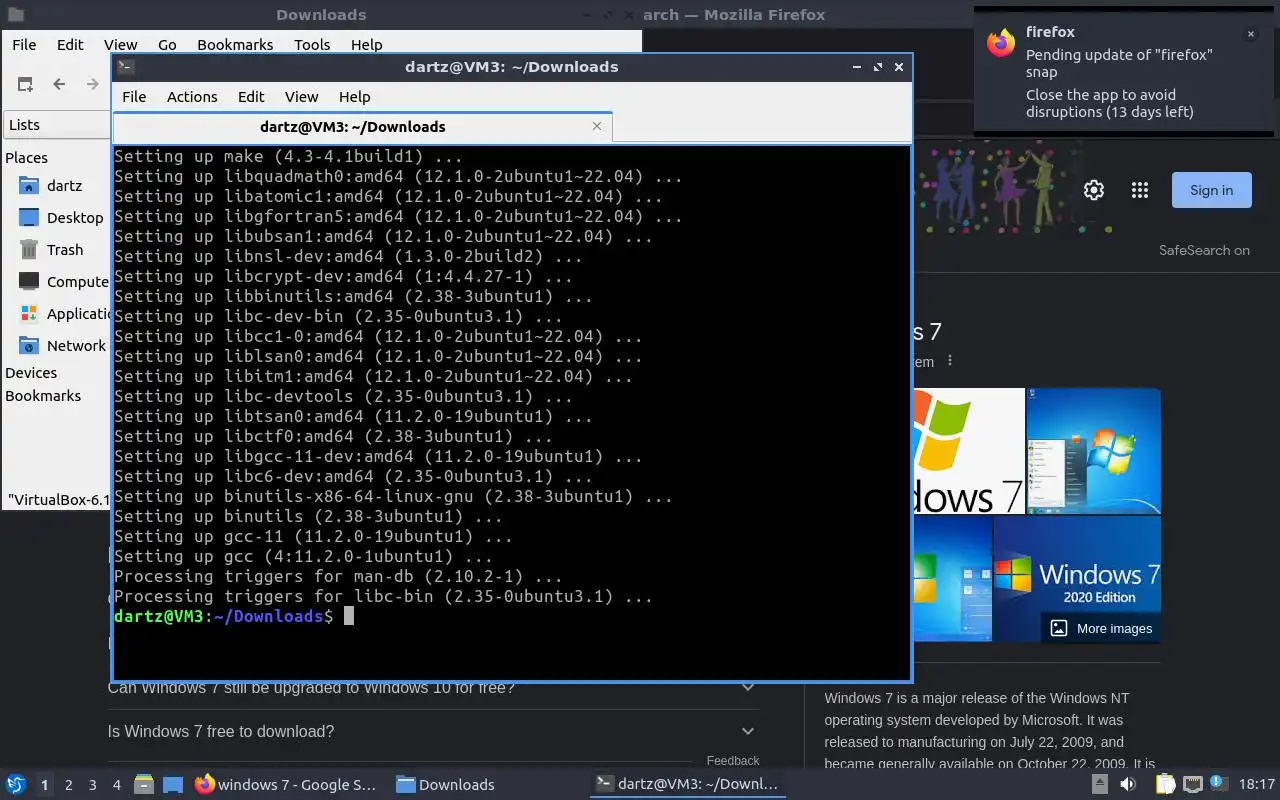Click the "VirtualBox-6.1" status bar text

pyautogui.click(x=60, y=499)
